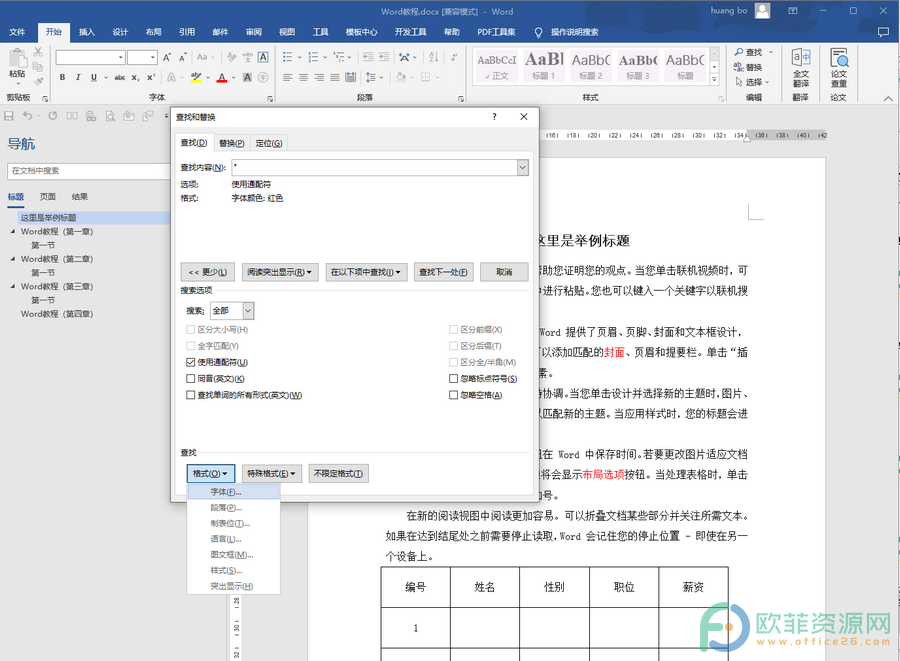Choose 字体(F)... from format menu
Image resolution: width=900 pixels, height=661 pixels.
(x=234, y=492)
